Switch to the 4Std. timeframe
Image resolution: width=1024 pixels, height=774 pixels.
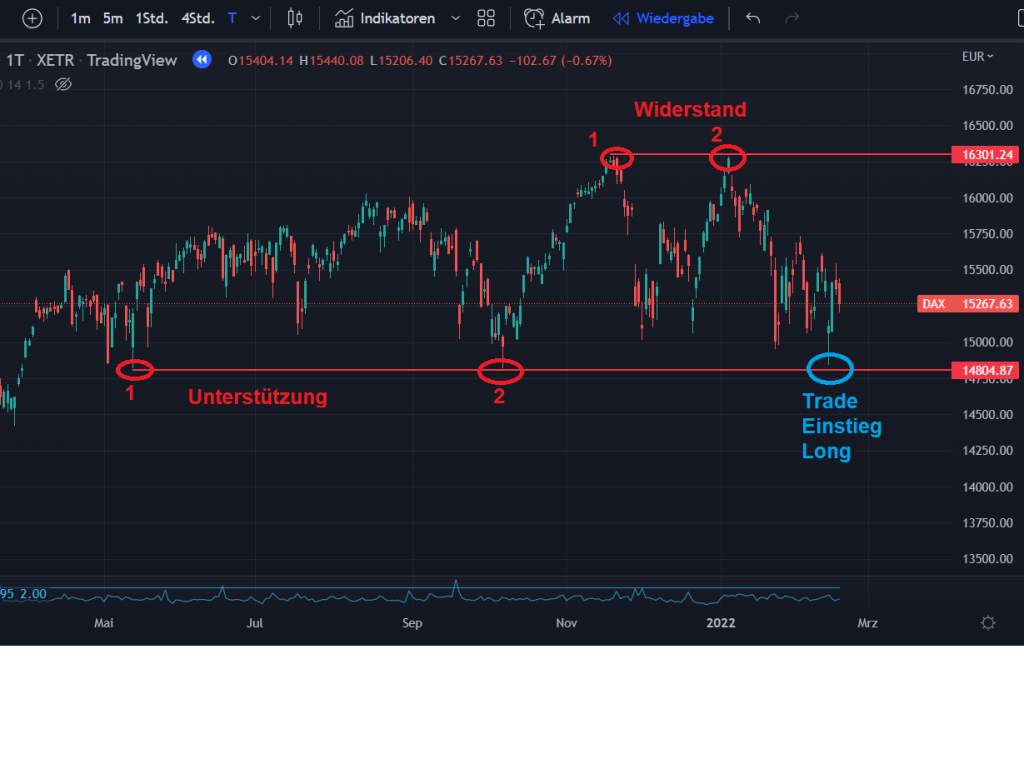coord(197,18)
